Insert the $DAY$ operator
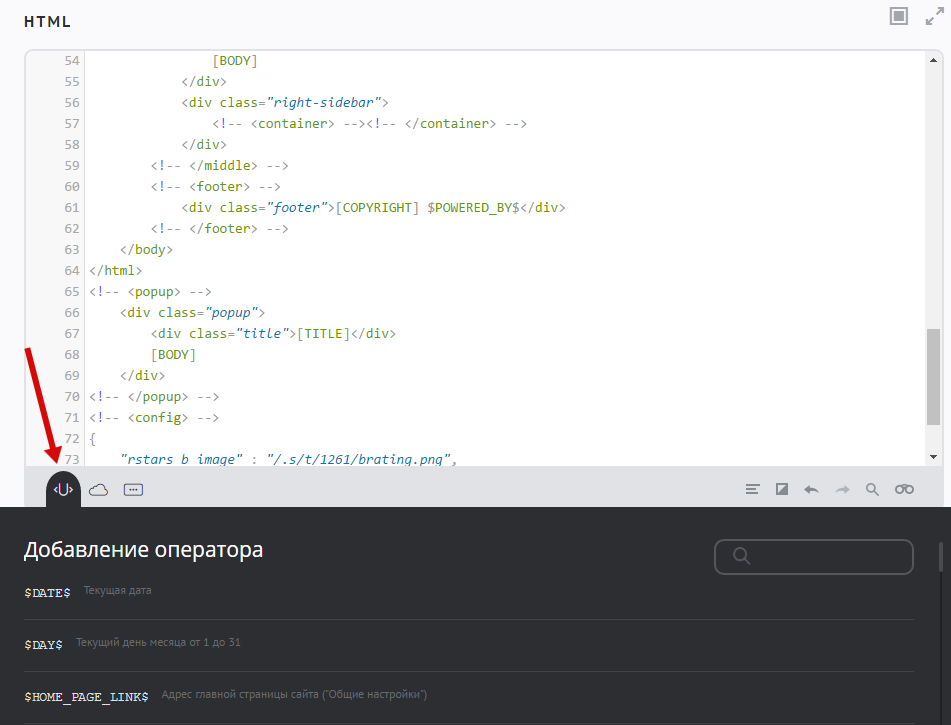The height and width of the screenshot is (725, 951). (43, 645)
